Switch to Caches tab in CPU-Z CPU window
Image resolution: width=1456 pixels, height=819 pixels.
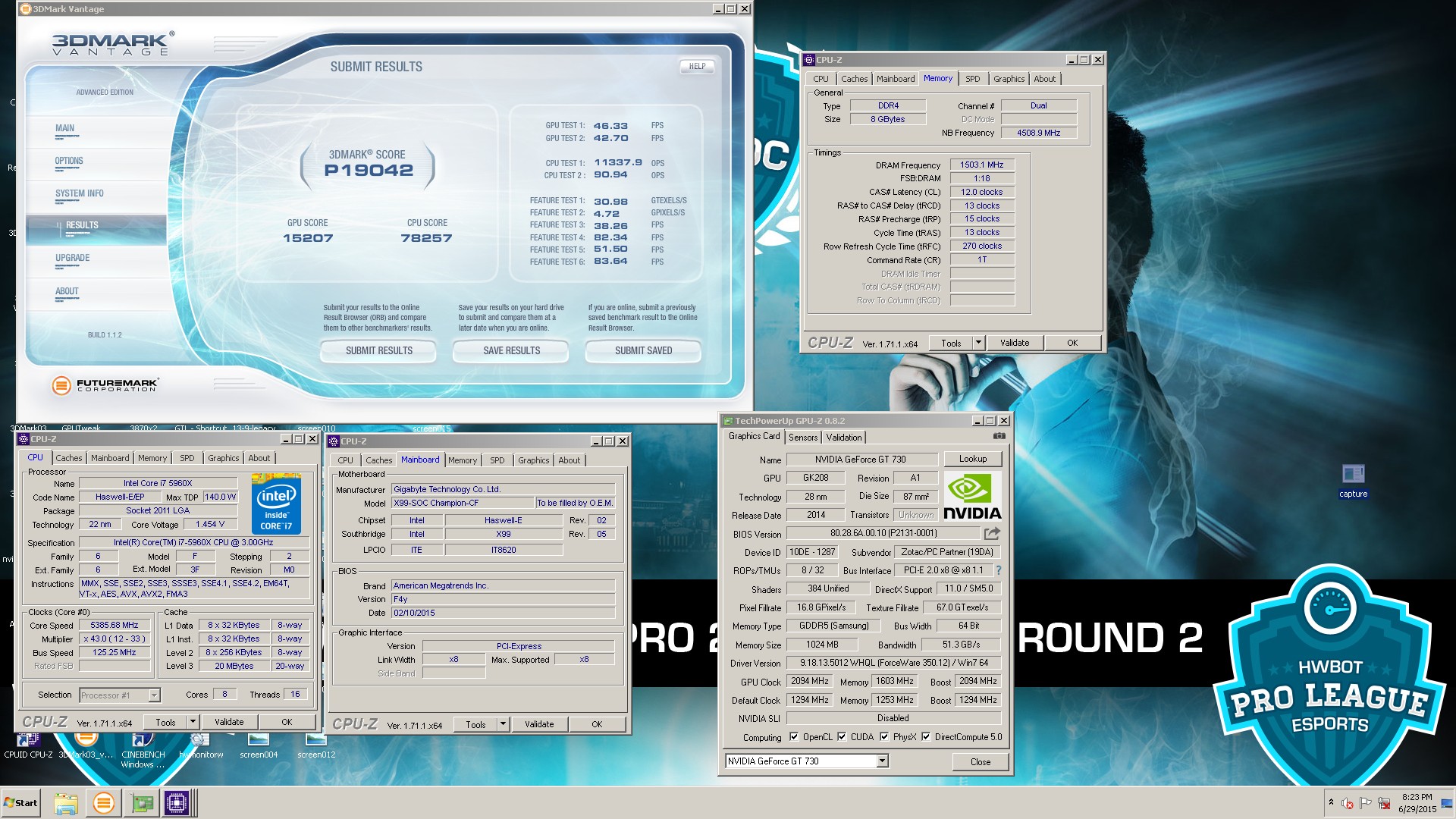(x=69, y=458)
